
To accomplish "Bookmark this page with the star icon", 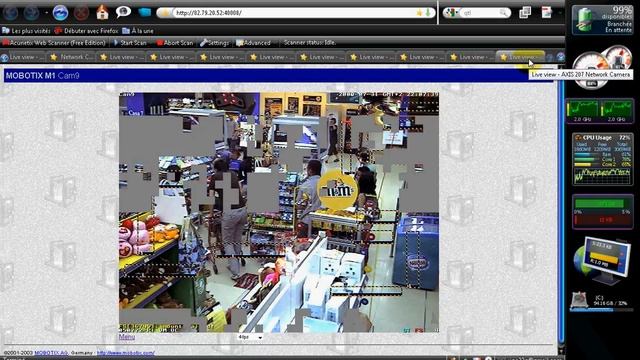I will pos(419,13).
